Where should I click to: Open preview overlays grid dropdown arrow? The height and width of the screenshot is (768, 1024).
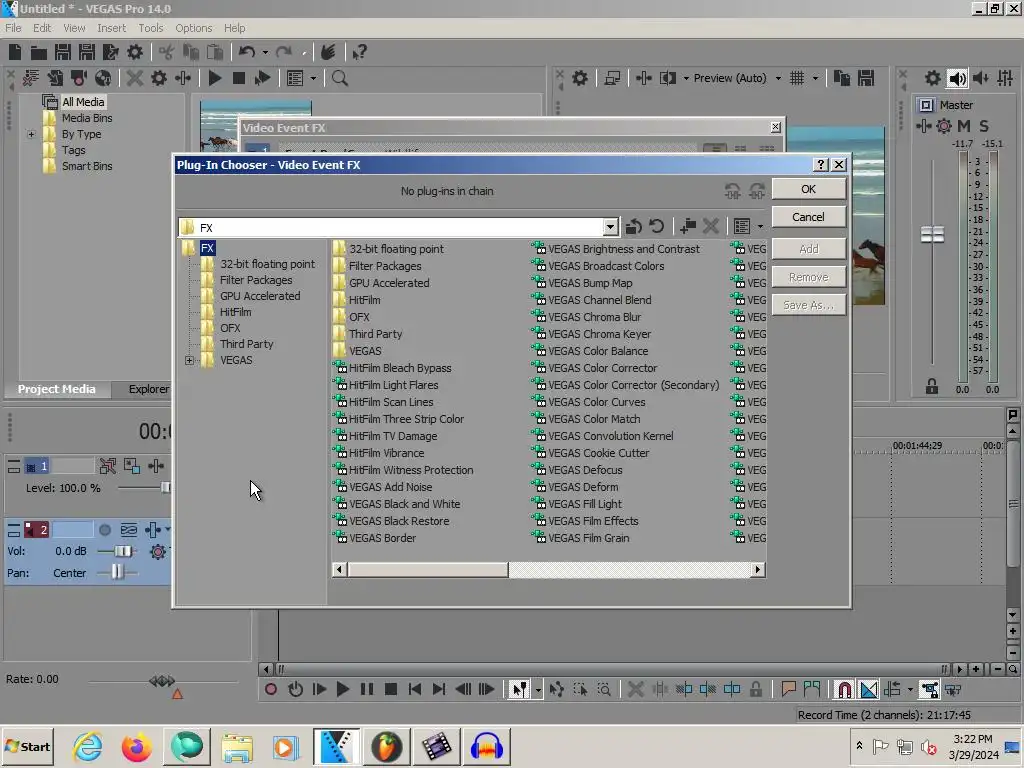[x=815, y=78]
